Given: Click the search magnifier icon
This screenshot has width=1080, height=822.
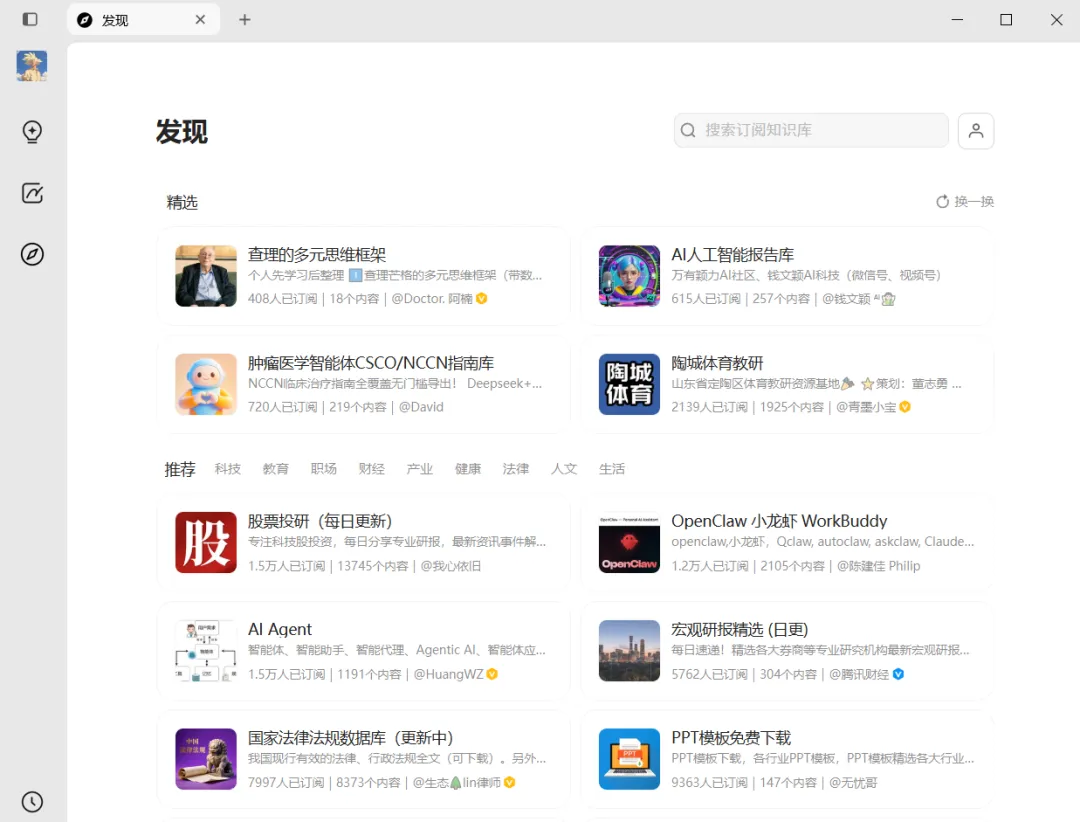Looking at the screenshot, I should pyautogui.click(x=687, y=130).
